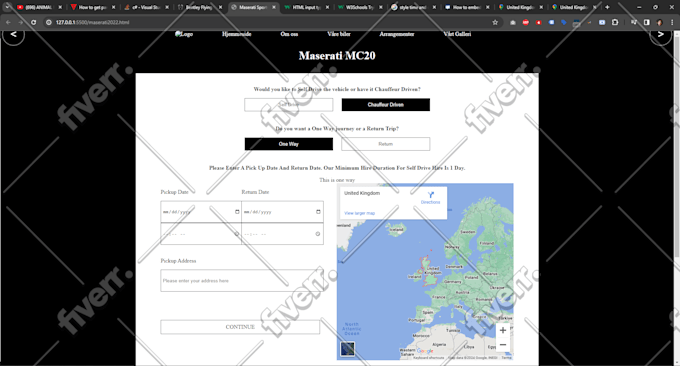Open site info icon beside the URL

49,22
